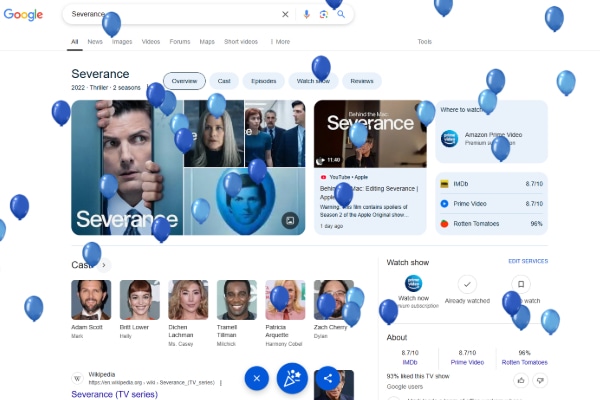
Task: Open the Prime Video link under About
Action: [x=467, y=362]
